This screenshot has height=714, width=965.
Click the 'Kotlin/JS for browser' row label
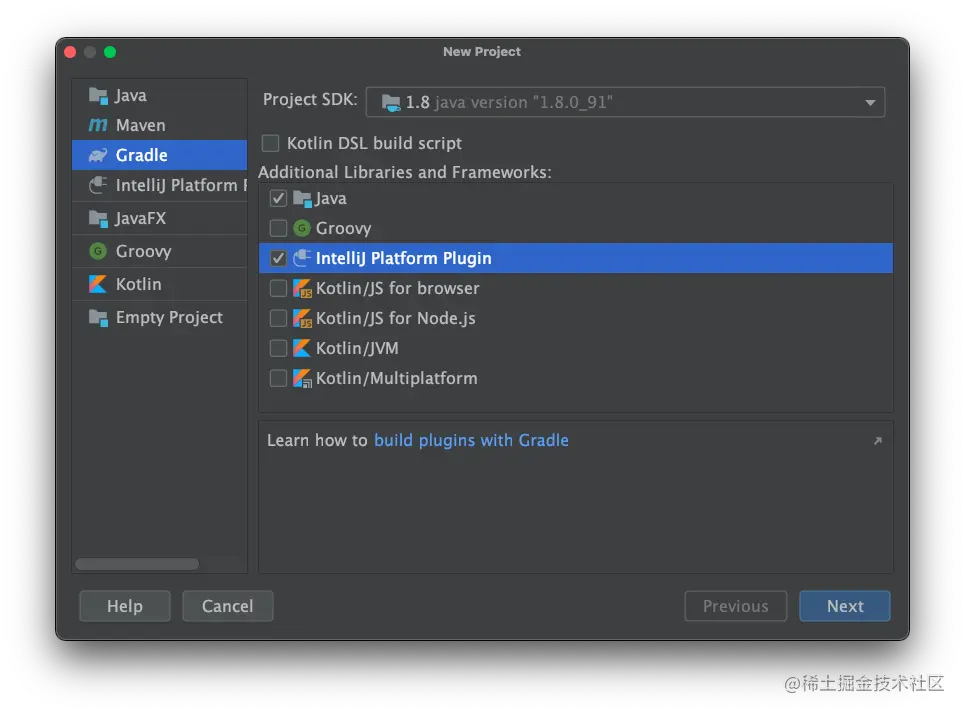pos(398,289)
